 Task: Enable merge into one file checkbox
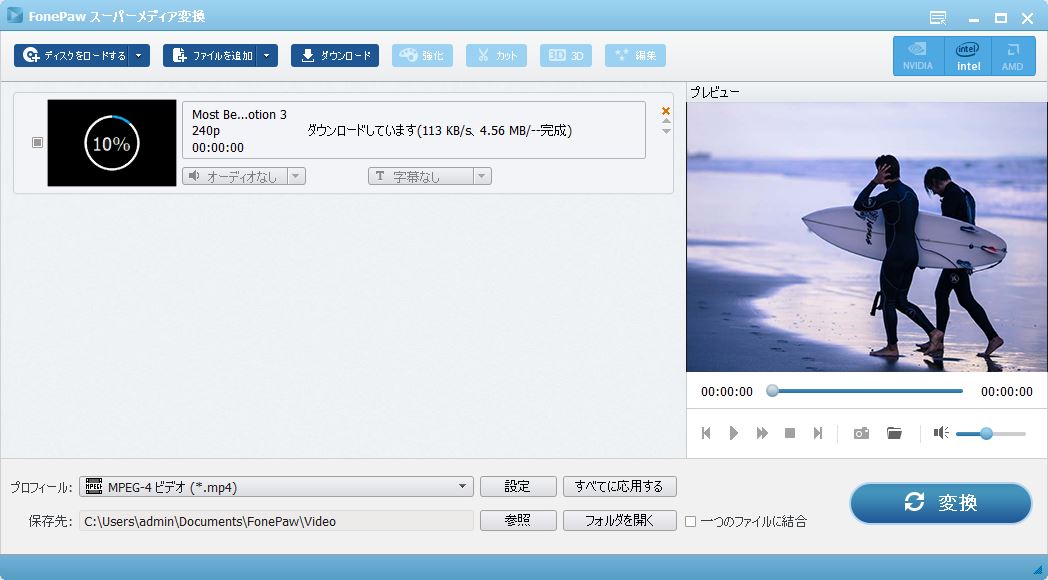click(690, 521)
